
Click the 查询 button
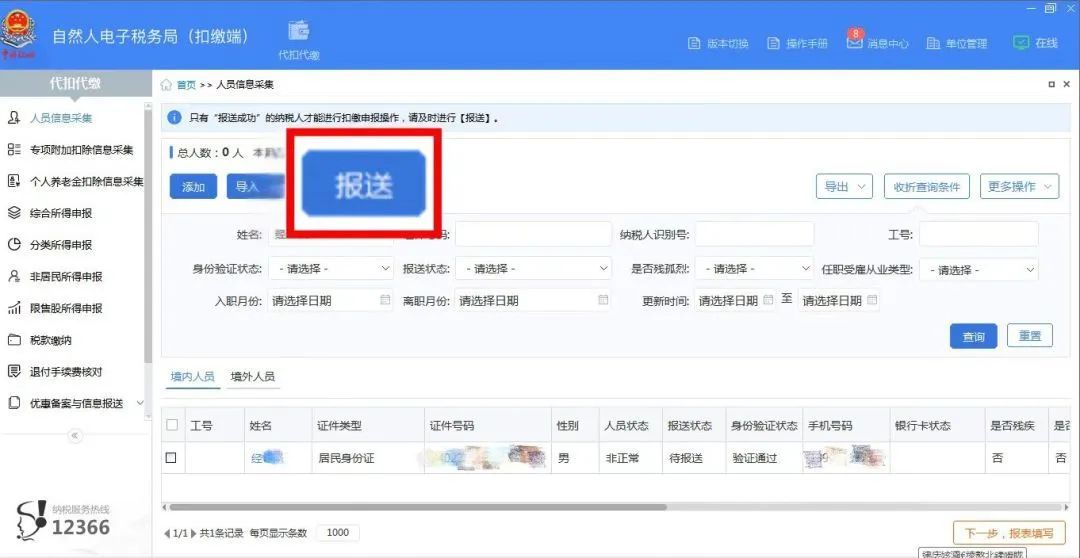[x=973, y=336]
